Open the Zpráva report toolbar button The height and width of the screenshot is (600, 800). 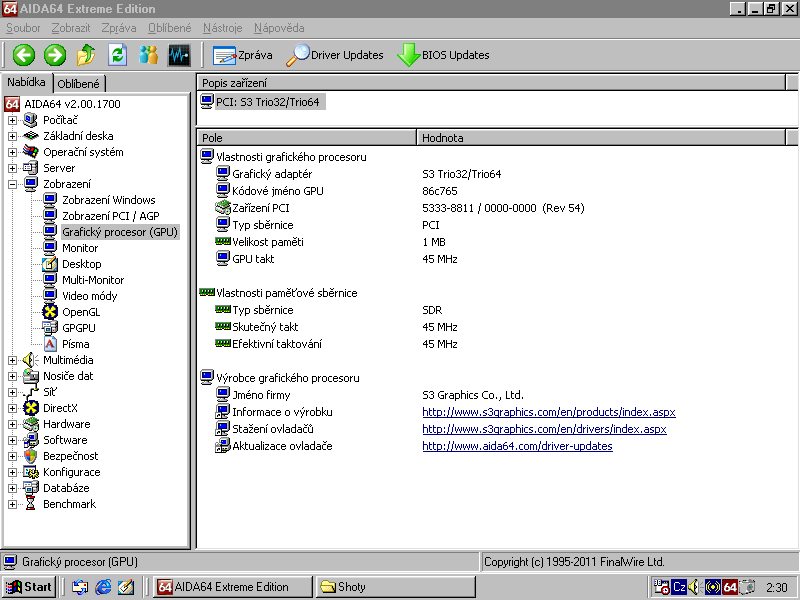pos(242,55)
